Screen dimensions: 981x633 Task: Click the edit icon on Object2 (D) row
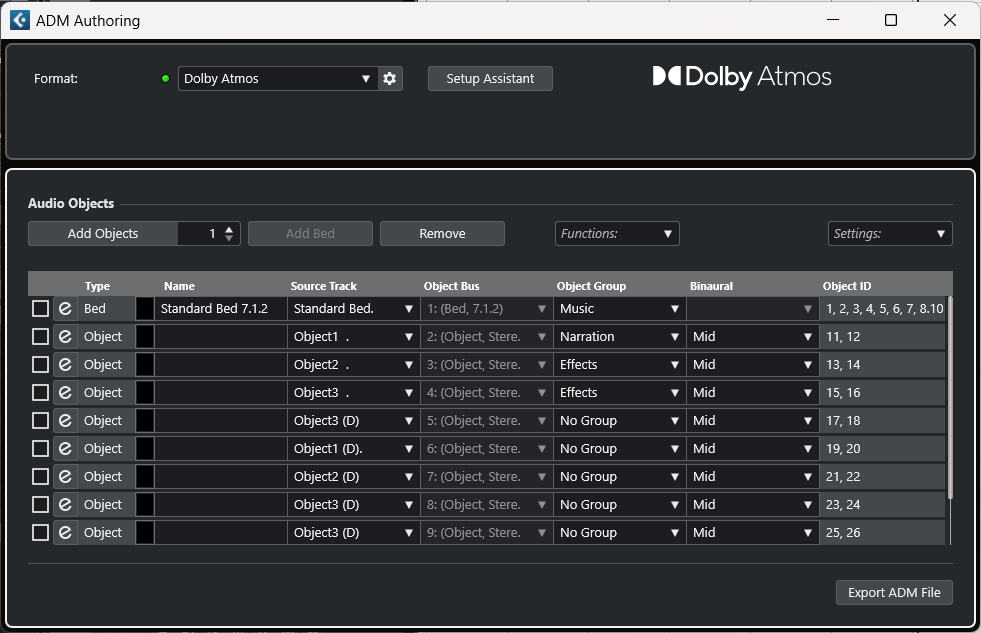pos(65,477)
